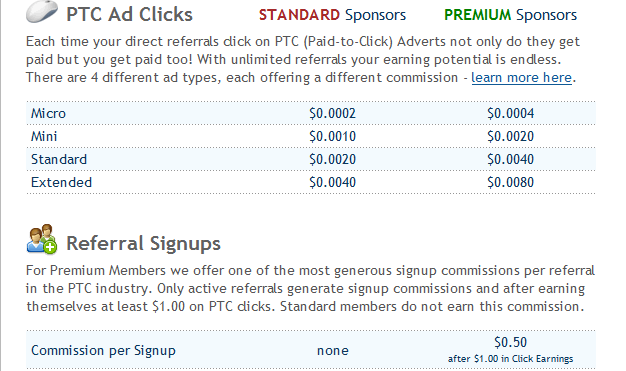Click the Standard ad type row label
Screen dimensions: 626x371
(59, 159)
